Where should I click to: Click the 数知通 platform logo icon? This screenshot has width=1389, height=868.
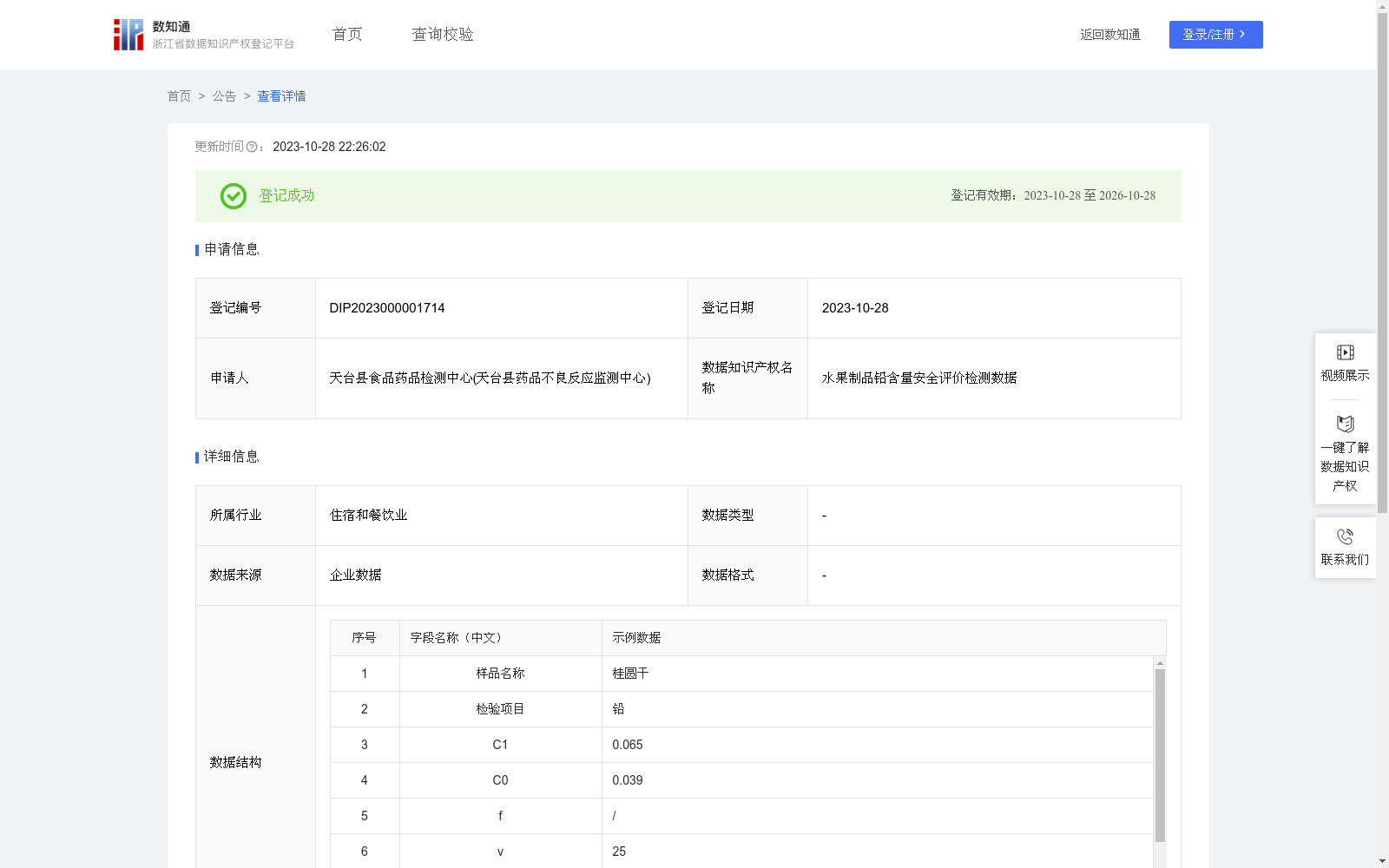[x=128, y=34]
